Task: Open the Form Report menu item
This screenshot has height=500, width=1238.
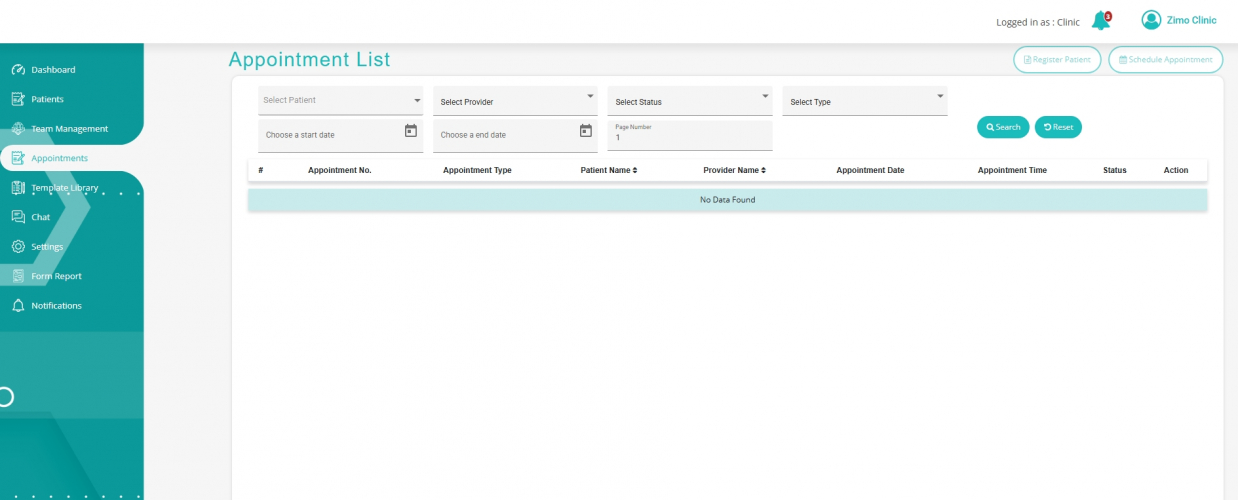Action: (56, 276)
